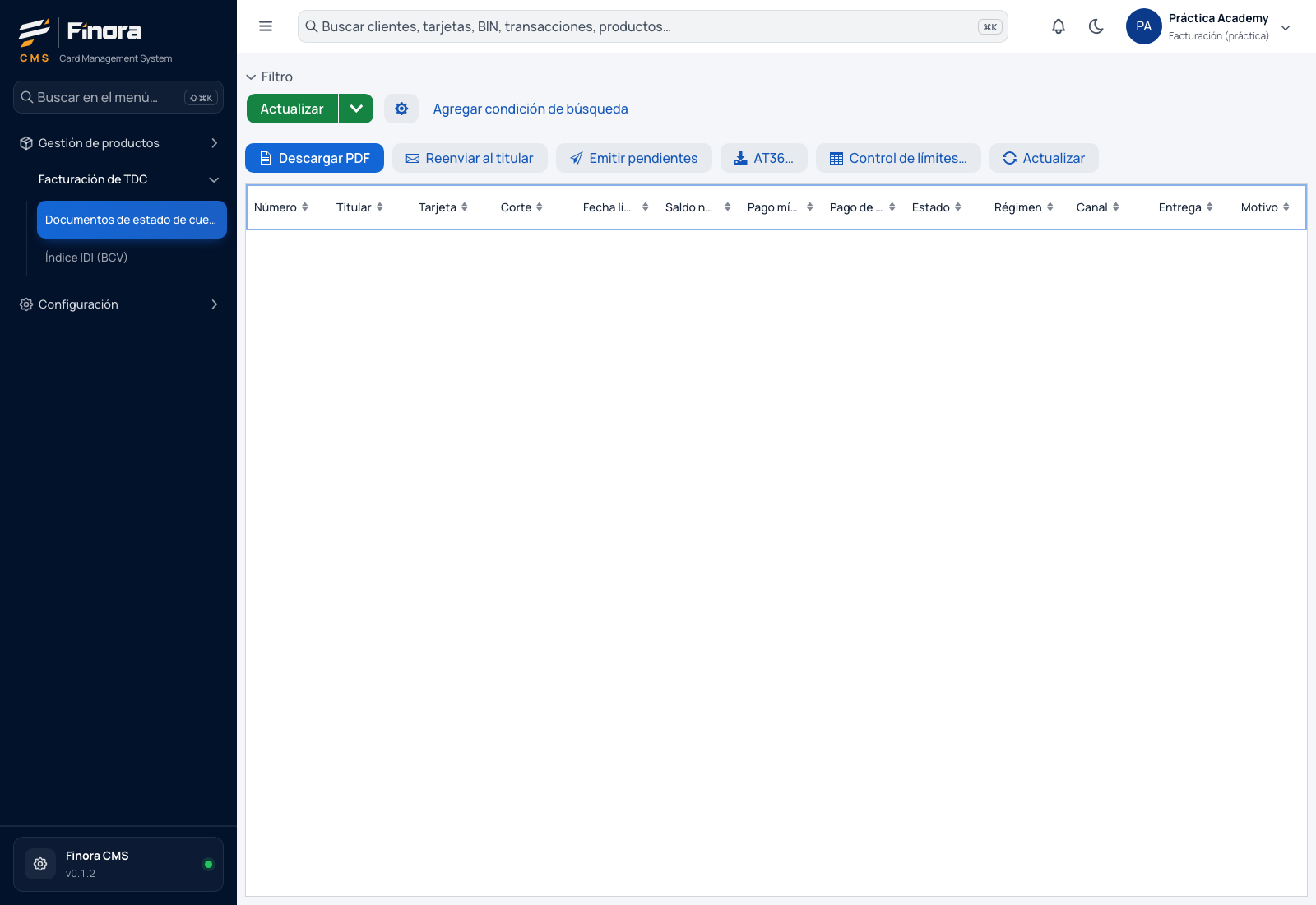Sort by the Pago de ... column
The height and width of the screenshot is (905, 1316).
[x=863, y=207]
